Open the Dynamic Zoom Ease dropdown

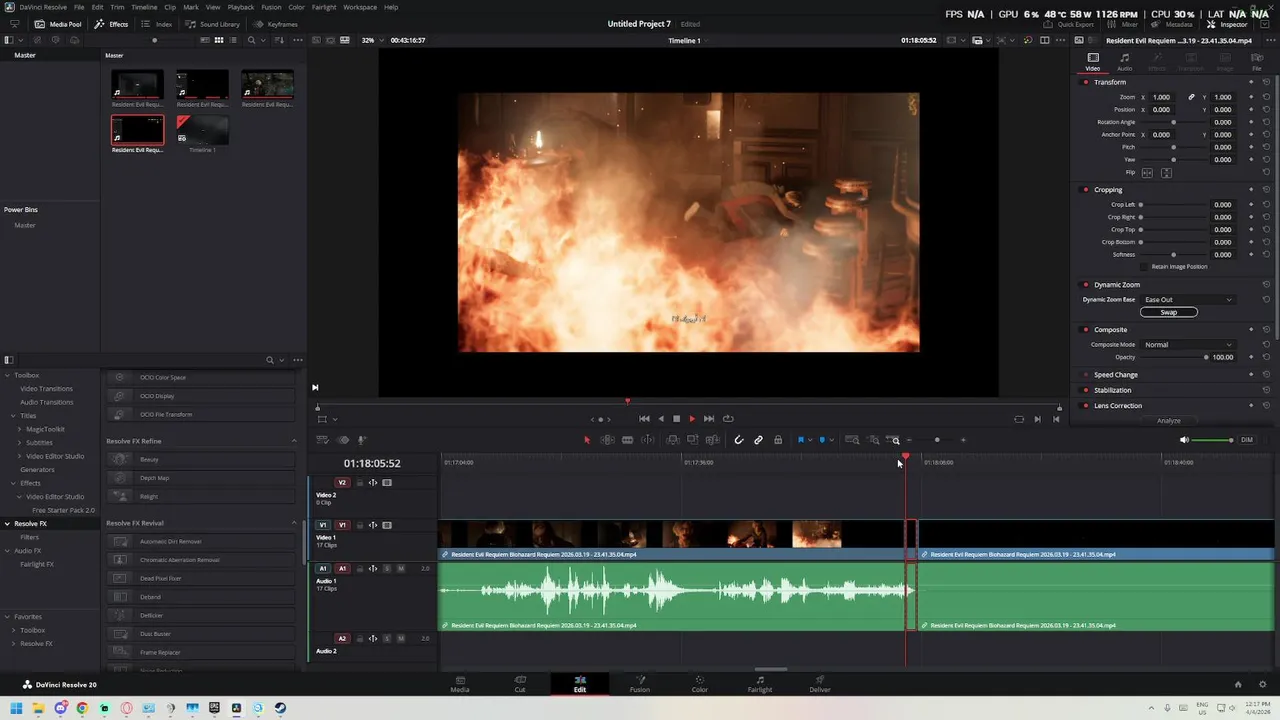(x=1188, y=300)
